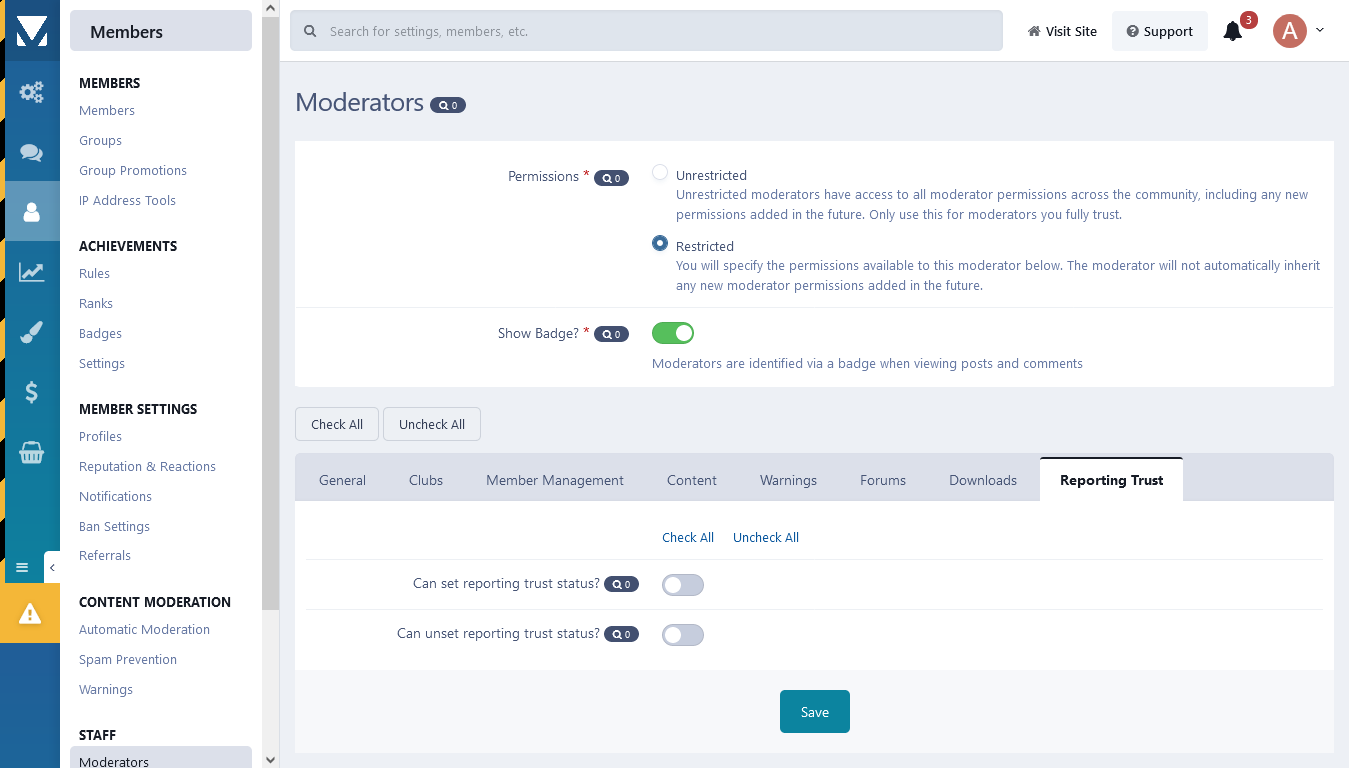Select the Unrestricted permissions radio button
The width and height of the screenshot is (1349, 768).
[660, 173]
